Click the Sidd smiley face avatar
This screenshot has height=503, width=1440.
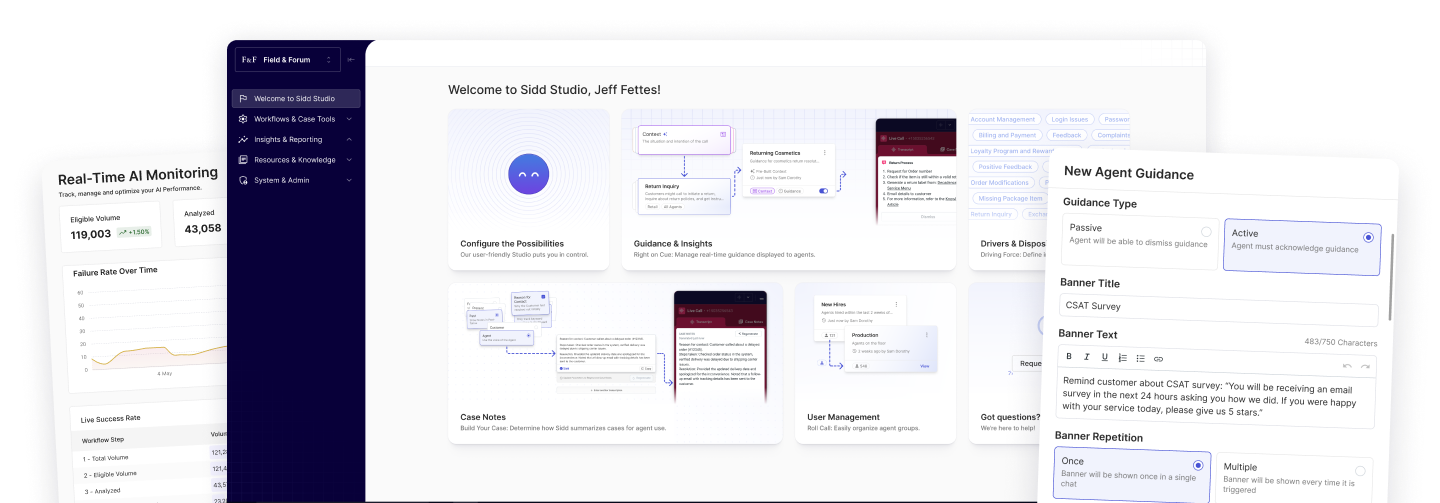pos(528,174)
